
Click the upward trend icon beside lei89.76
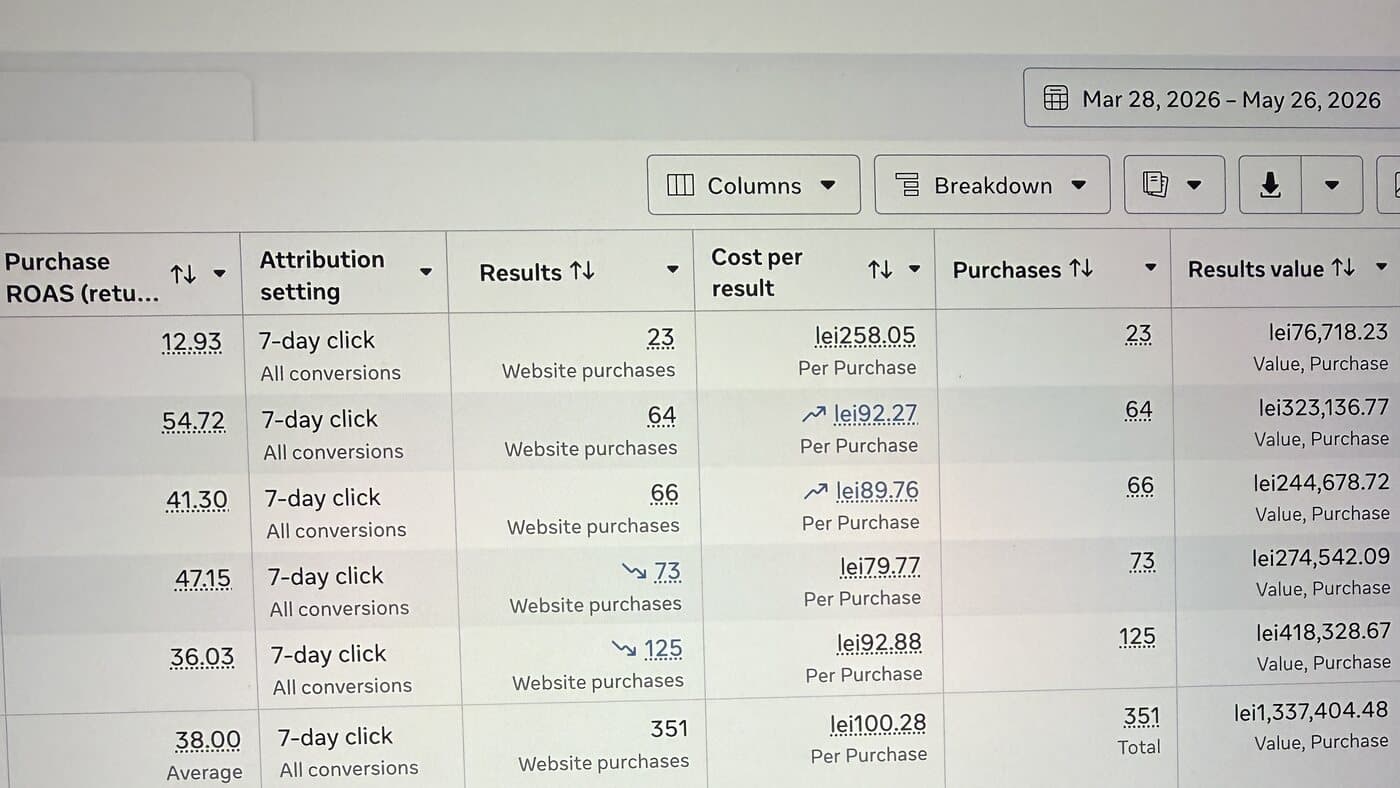[x=816, y=491]
